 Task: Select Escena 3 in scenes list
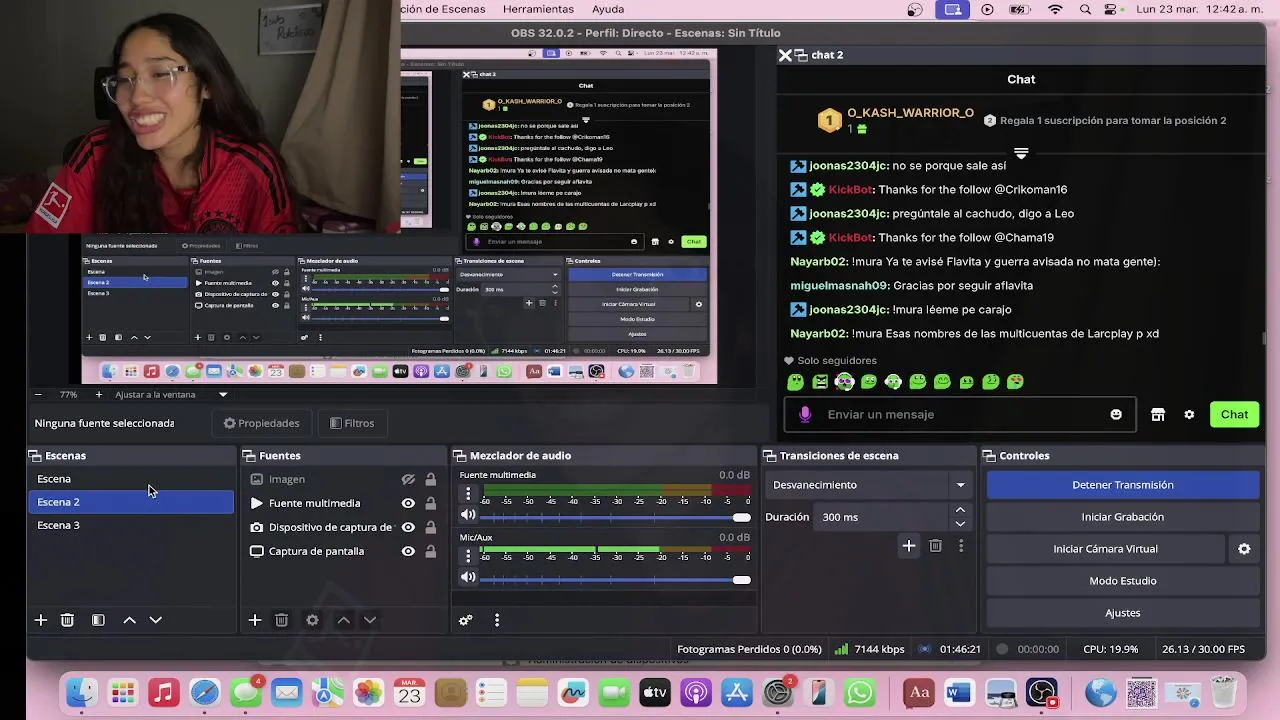coord(131,525)
